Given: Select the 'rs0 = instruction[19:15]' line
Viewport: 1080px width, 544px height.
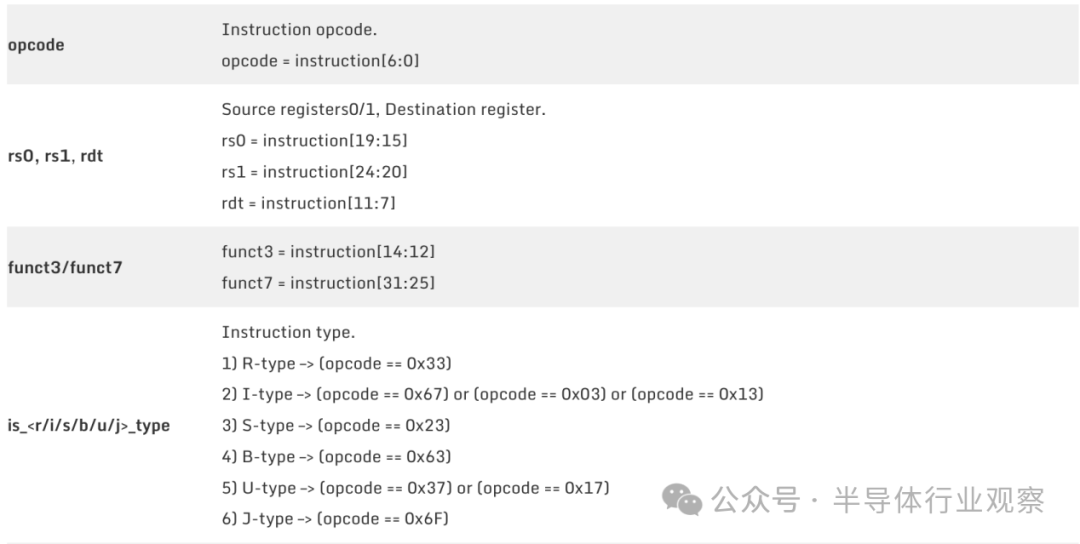Looking at the screenshot, I should 314,141.
